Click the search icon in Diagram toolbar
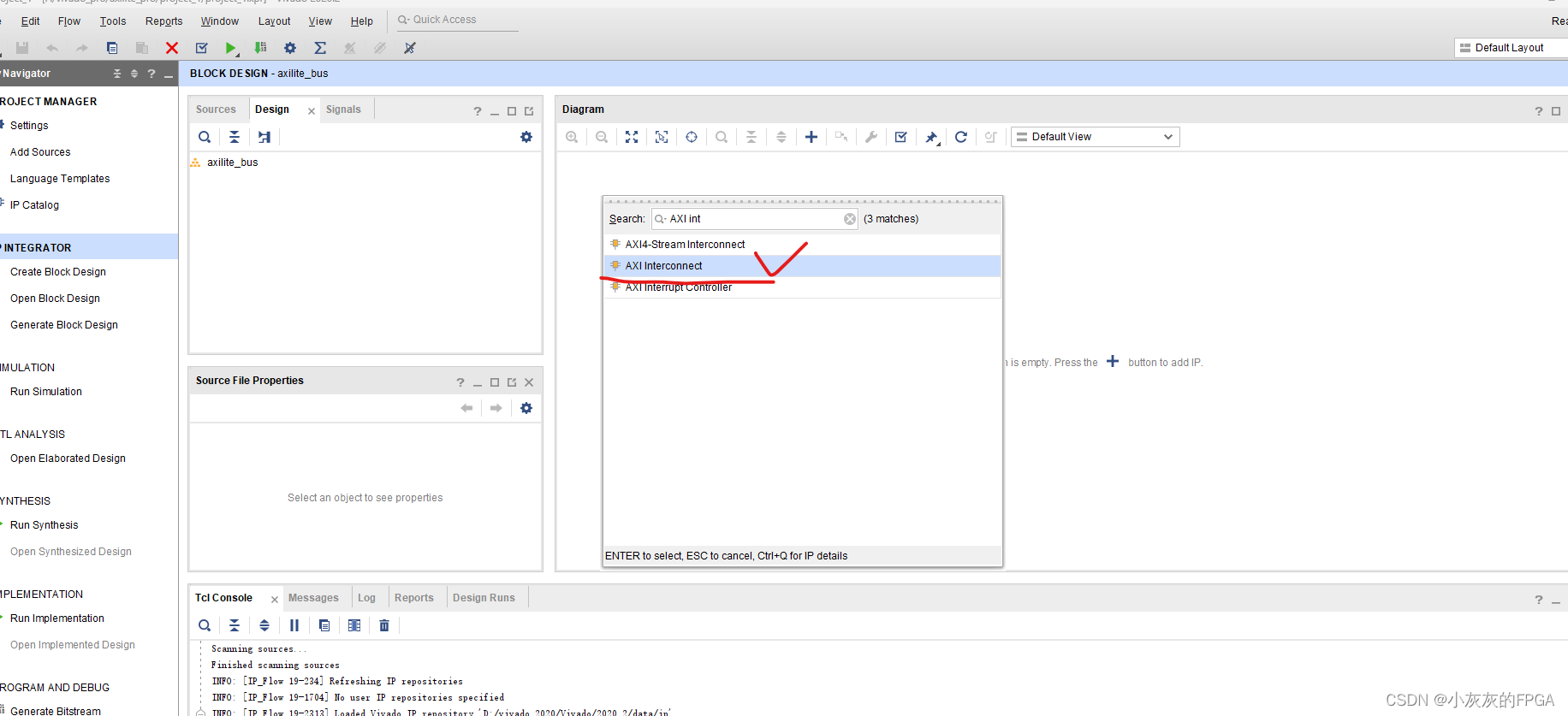Screen dimensions: 1568x716 pyautogui.click(x=722, y=137)
